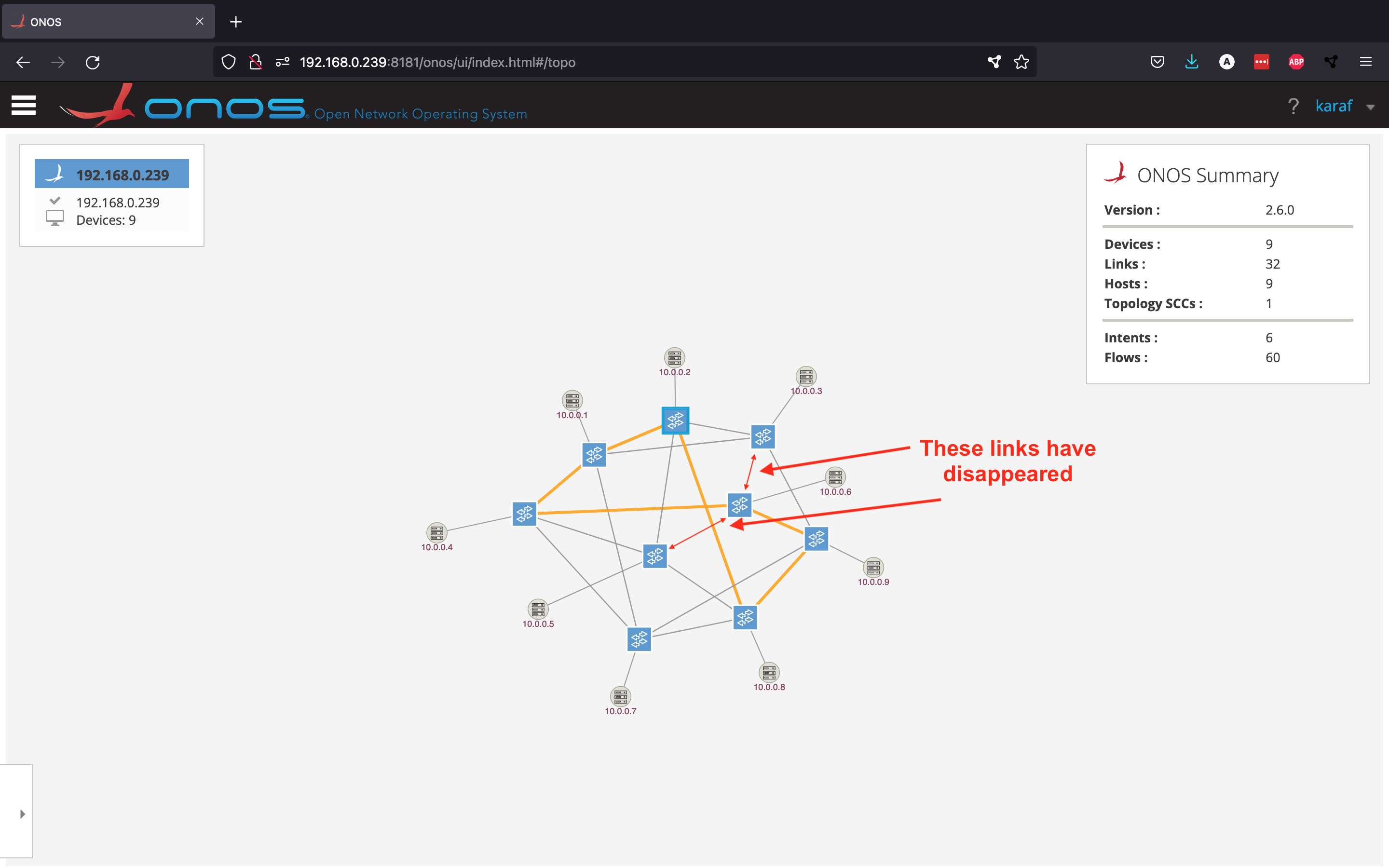This screenshot has width=1389, height=868.
Task: Click the Intents count 6 in summary
Action: [1269, 338]
